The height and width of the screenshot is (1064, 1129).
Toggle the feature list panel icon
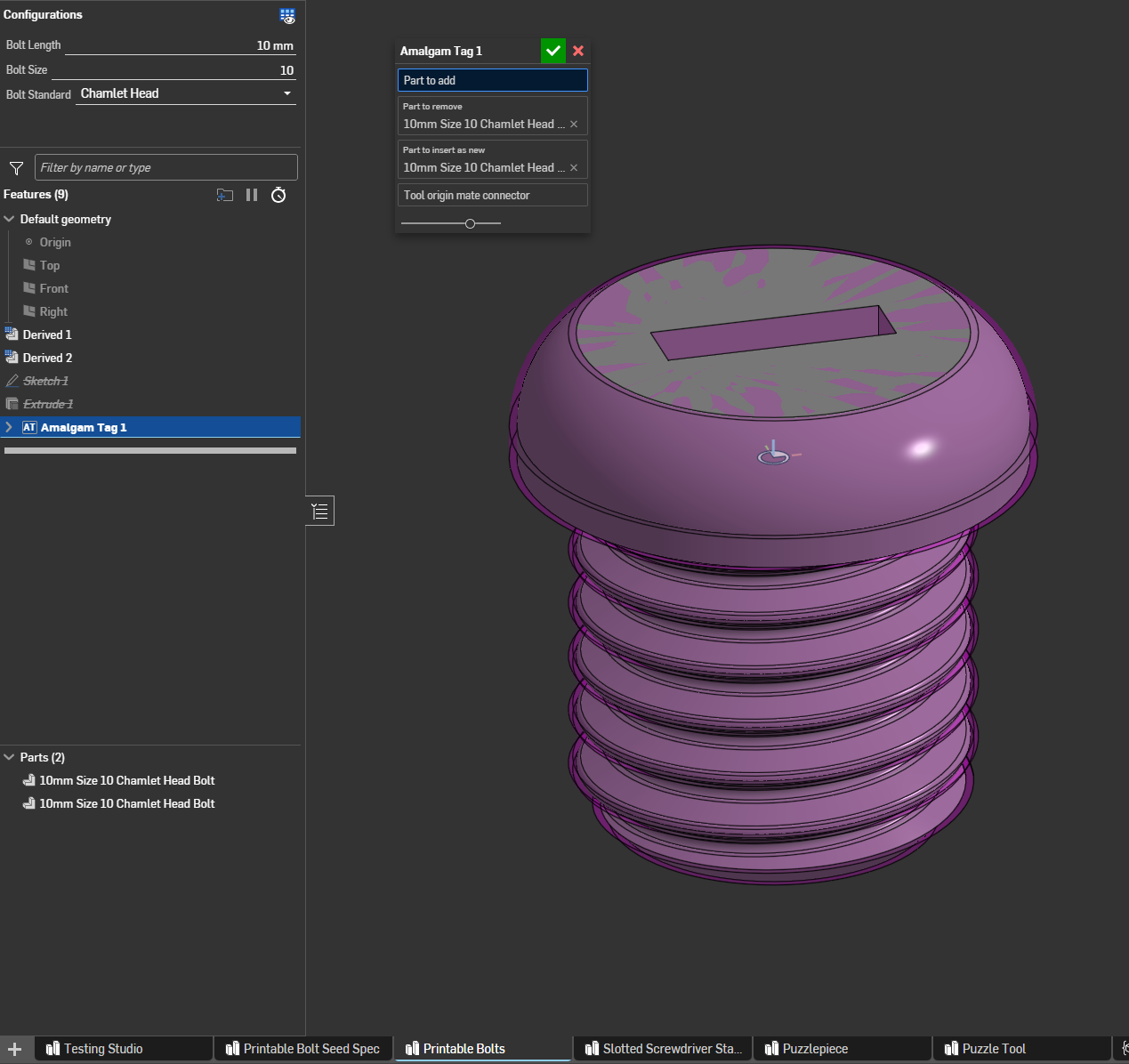click(x=320, y=511)
